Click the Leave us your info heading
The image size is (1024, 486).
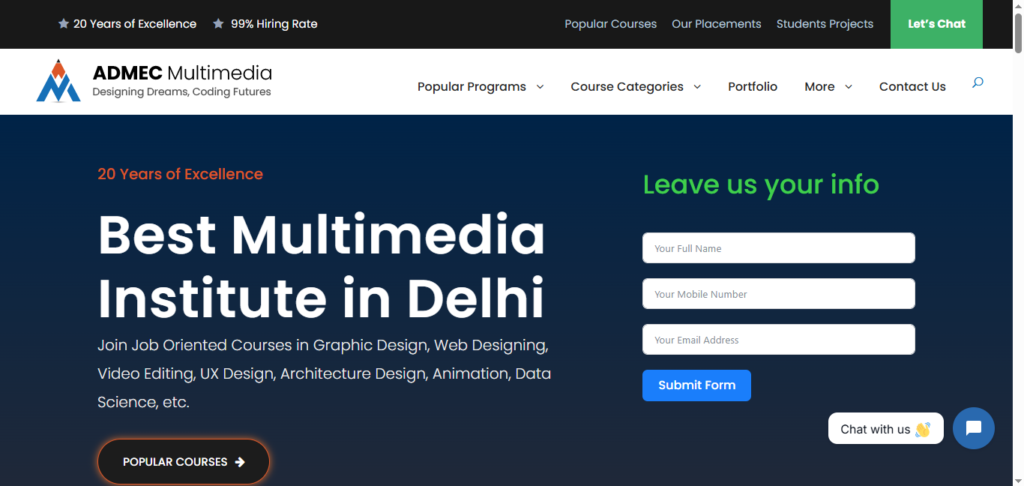(x=761, y=184)
